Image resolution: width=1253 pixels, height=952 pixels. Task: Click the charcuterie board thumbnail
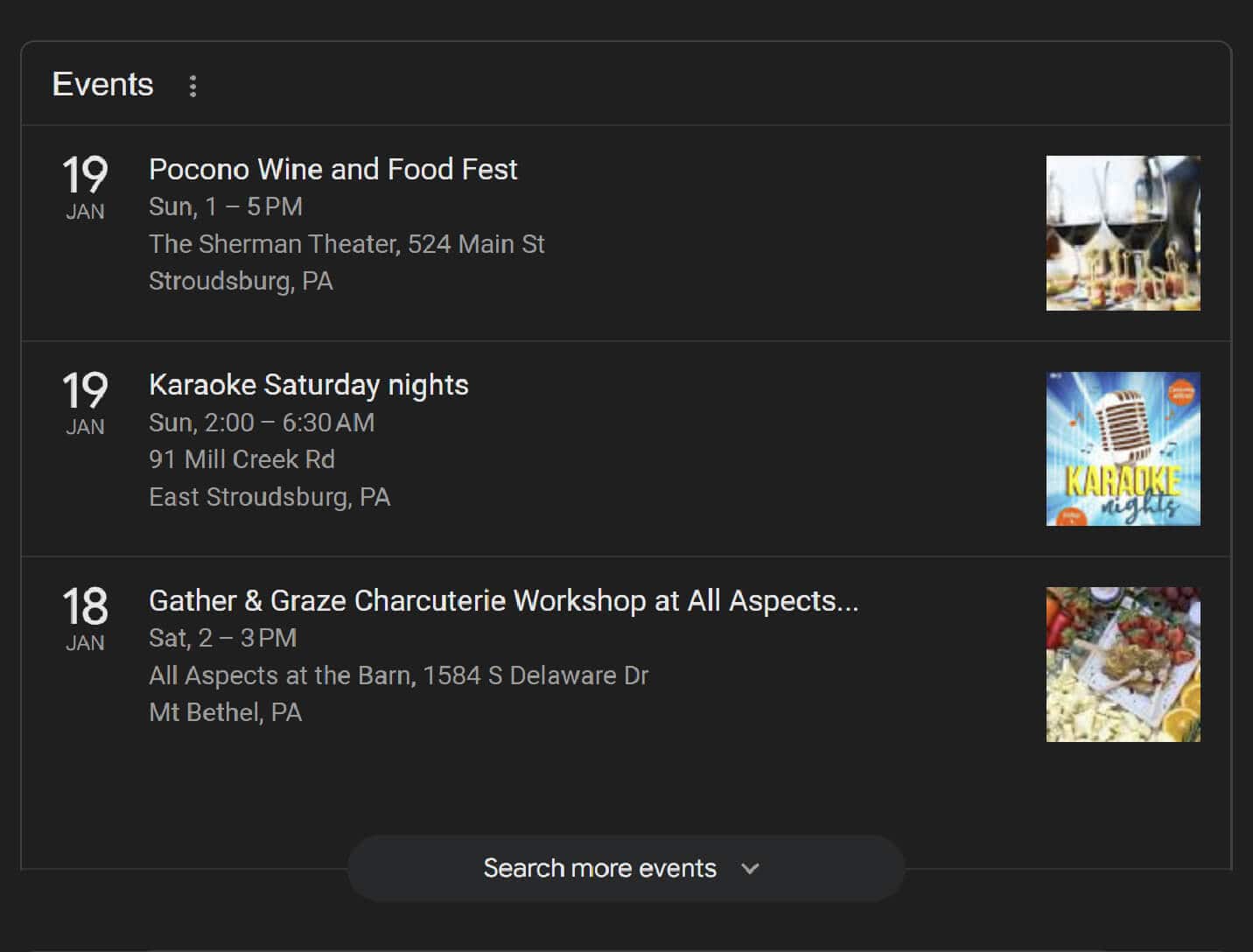click(x=1123, y=664)
